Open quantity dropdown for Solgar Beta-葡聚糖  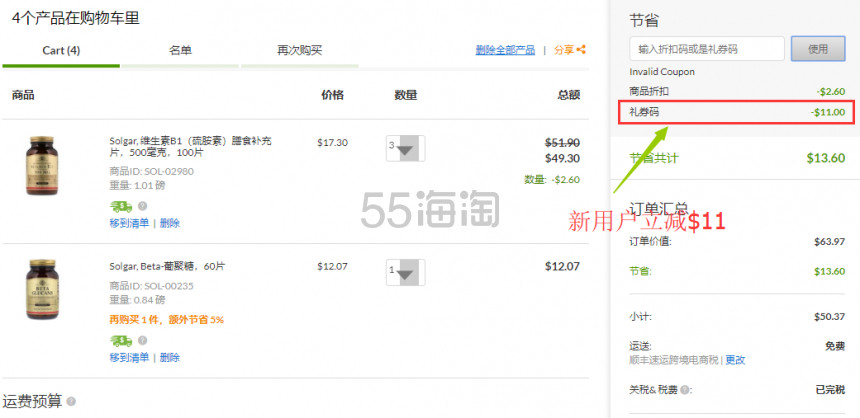pos(405,273)
